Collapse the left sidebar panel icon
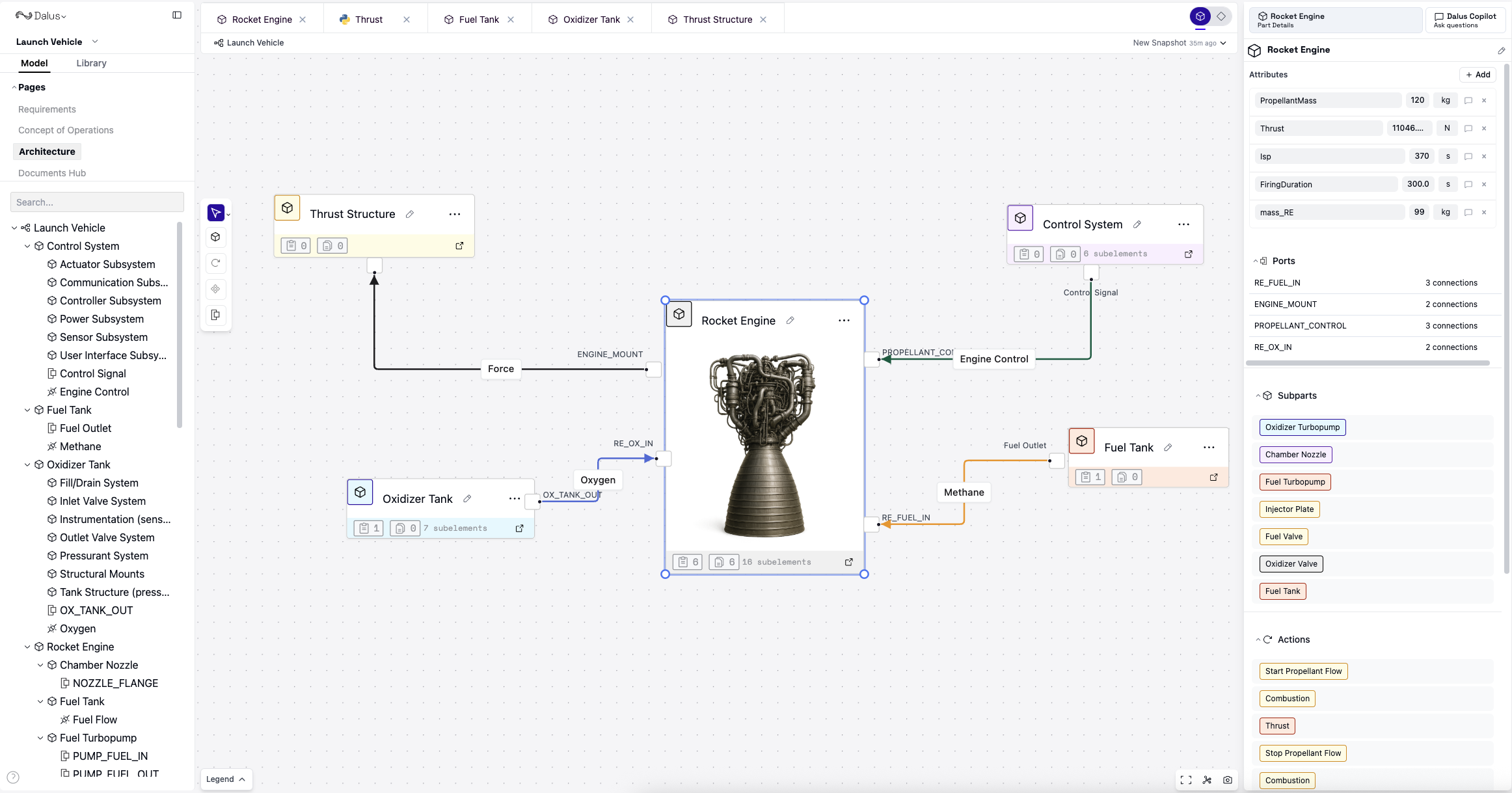 177,15
